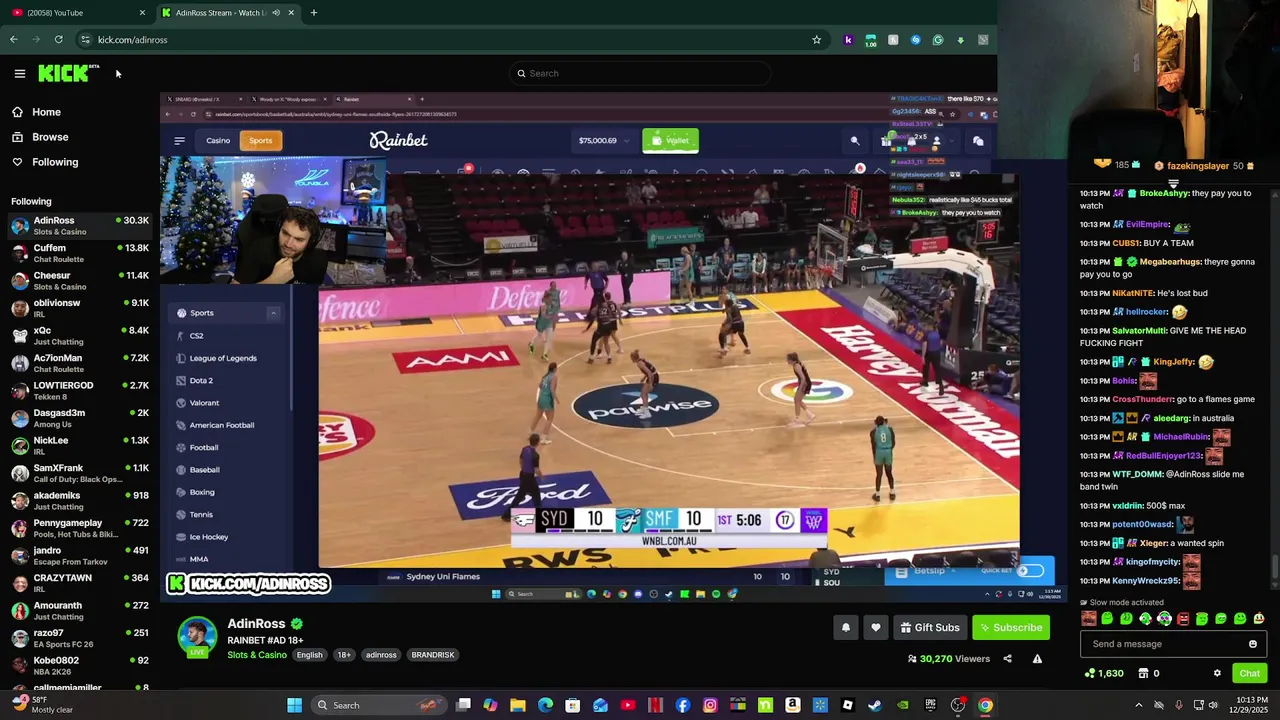Viewport: 1280px width, 720px height.
Task: Open the OBS Studio taskbar icon
Action: coord(958,705)
